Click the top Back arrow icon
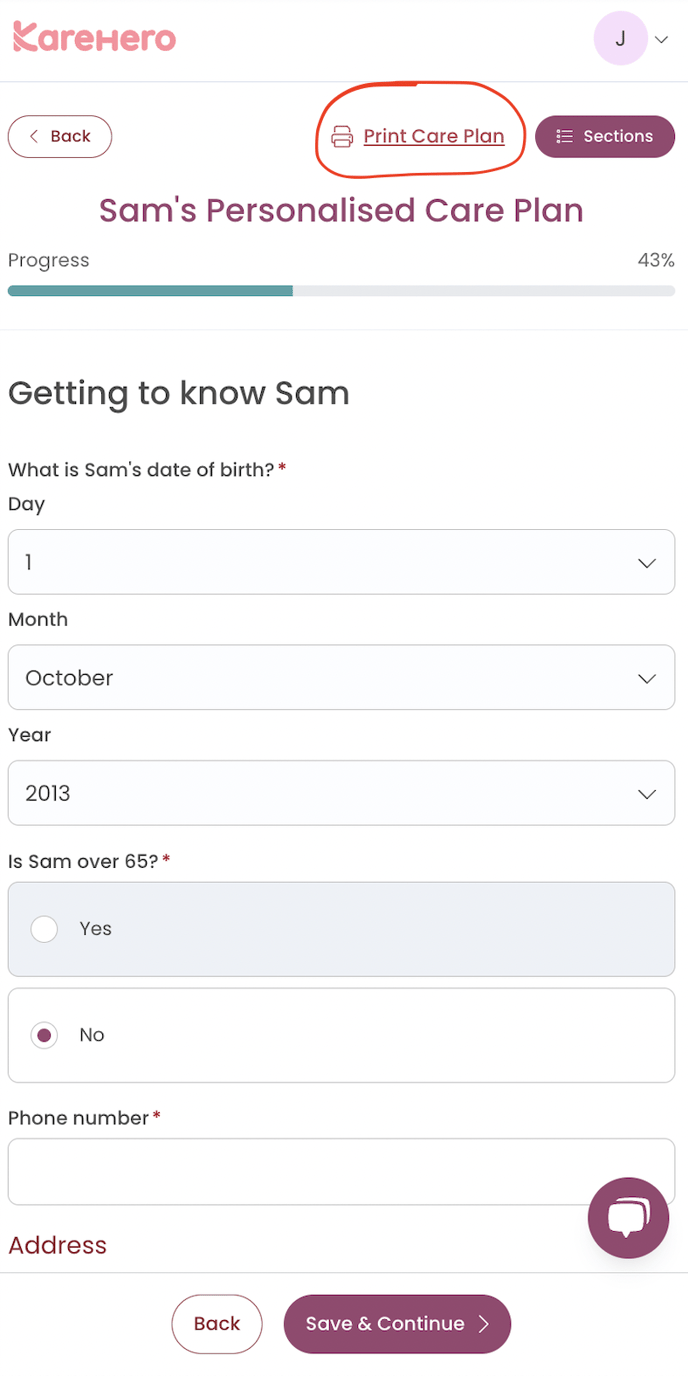 (x=34, y=136)
